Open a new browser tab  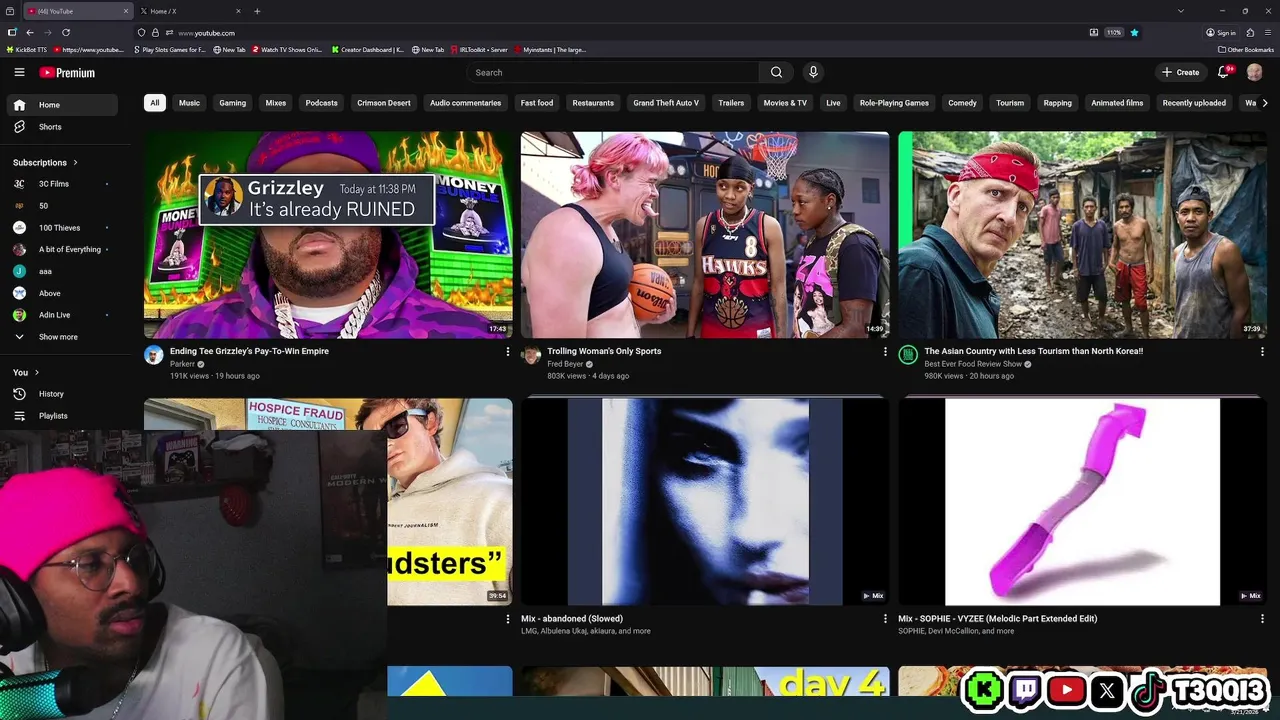click(x=257, y=11)
